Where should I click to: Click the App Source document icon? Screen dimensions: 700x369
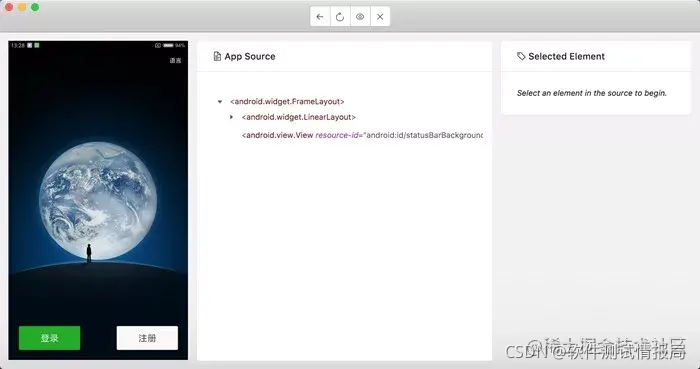(x=217, y=56)
